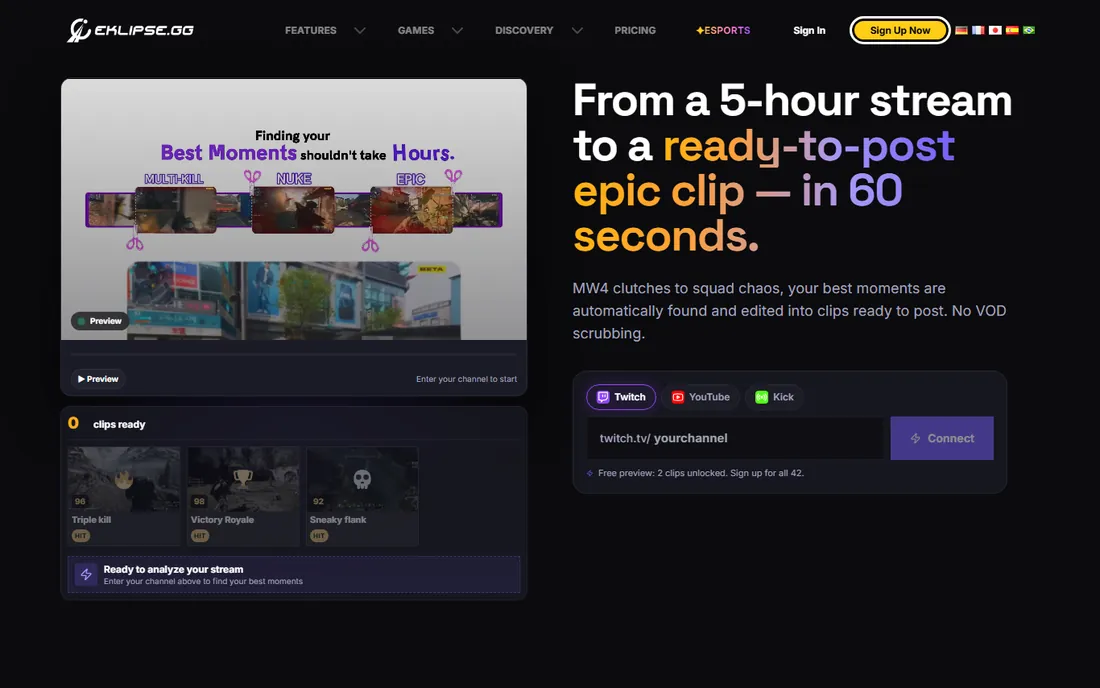Switch language via the Japanese flag
The image size is (1100, 688).
[x=995, y=30]
